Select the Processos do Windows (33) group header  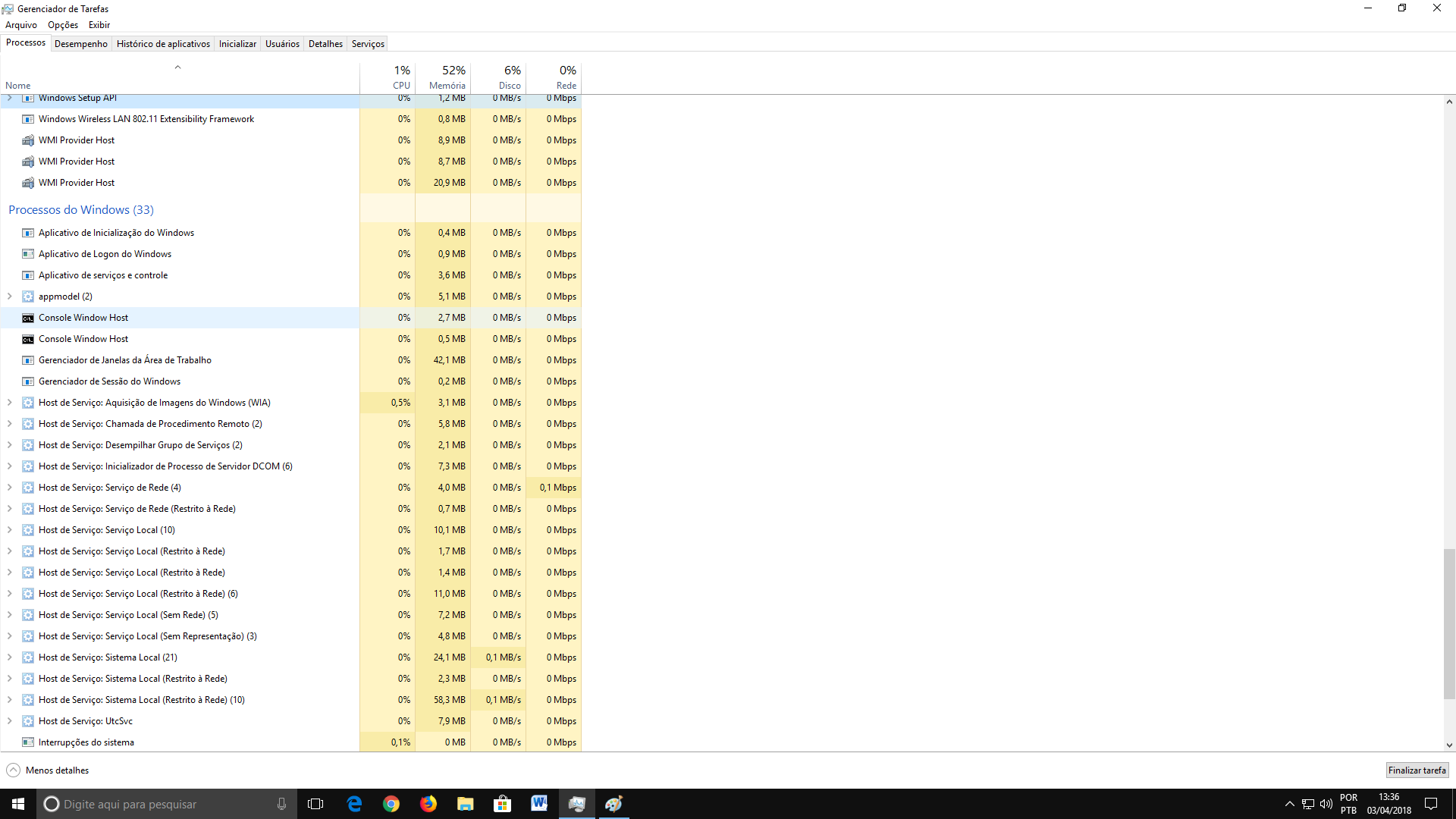tap(81, 210)
